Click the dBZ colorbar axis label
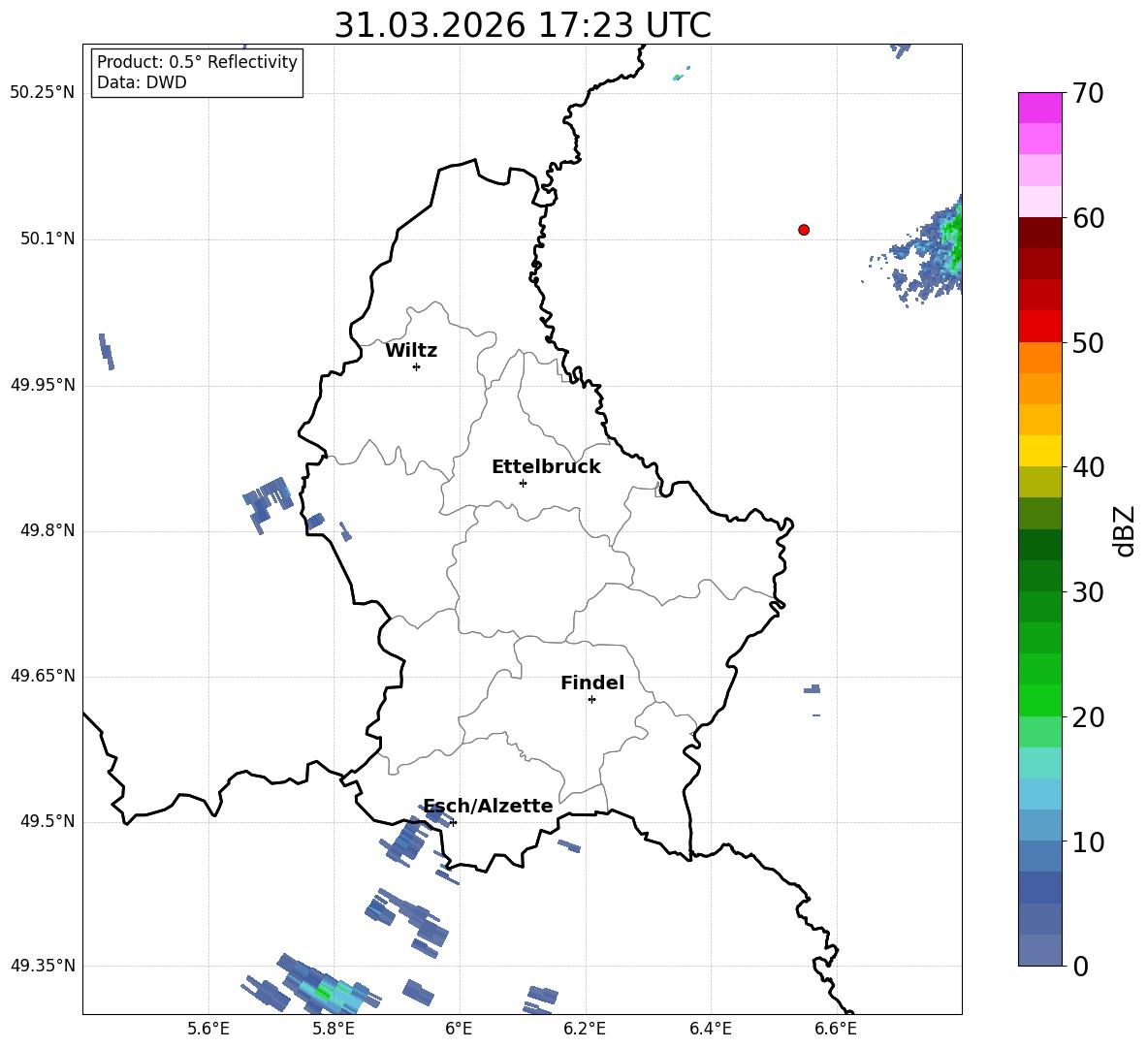1148x1048 pixels. pyautogui.click(x=1126, y=530)
